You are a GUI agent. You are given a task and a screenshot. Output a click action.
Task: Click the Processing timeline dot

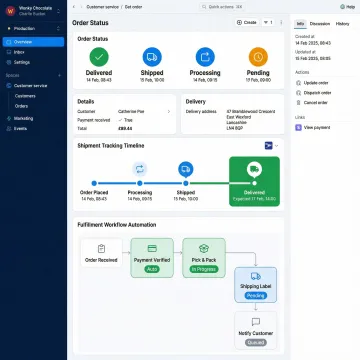point(140,183)
